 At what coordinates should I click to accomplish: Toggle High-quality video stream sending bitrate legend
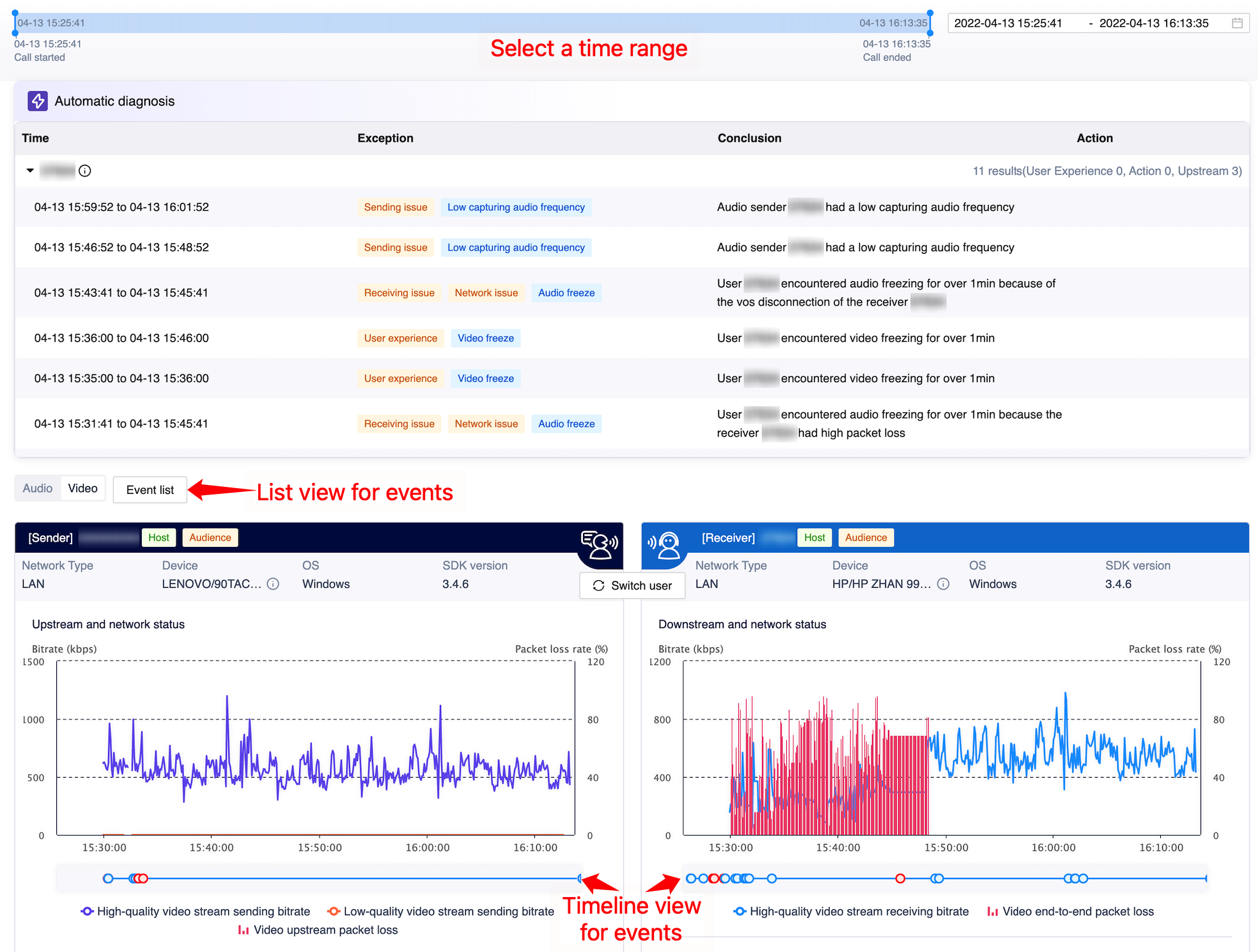click(196, 911)
